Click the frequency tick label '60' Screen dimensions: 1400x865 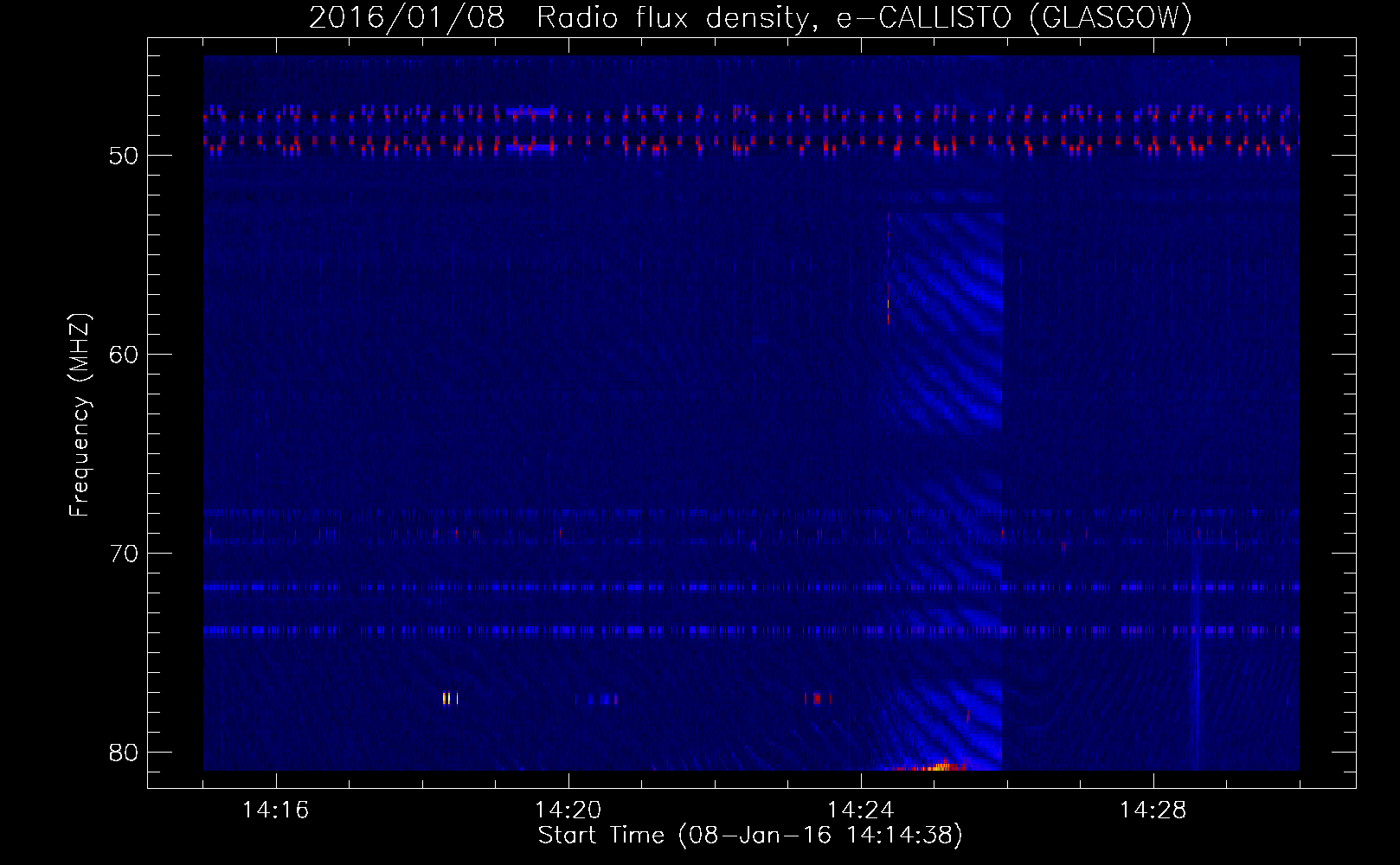[124, 355]
